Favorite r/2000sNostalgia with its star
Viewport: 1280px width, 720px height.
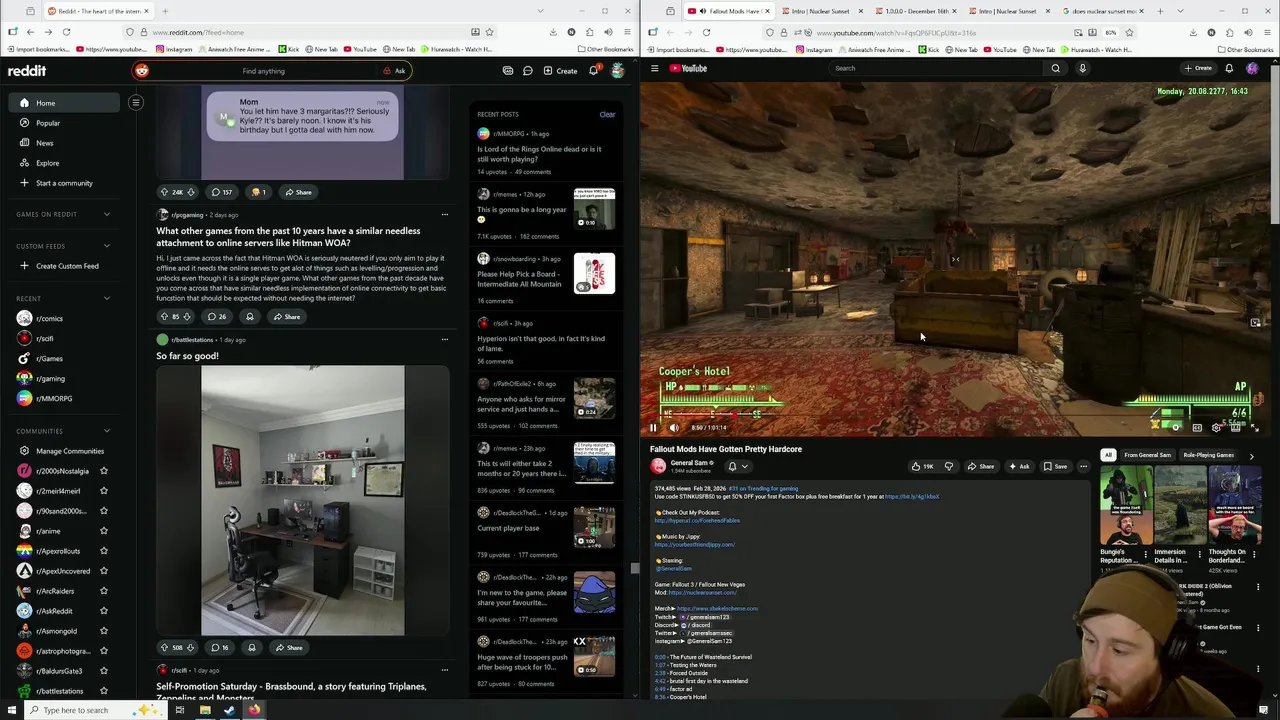104,471
